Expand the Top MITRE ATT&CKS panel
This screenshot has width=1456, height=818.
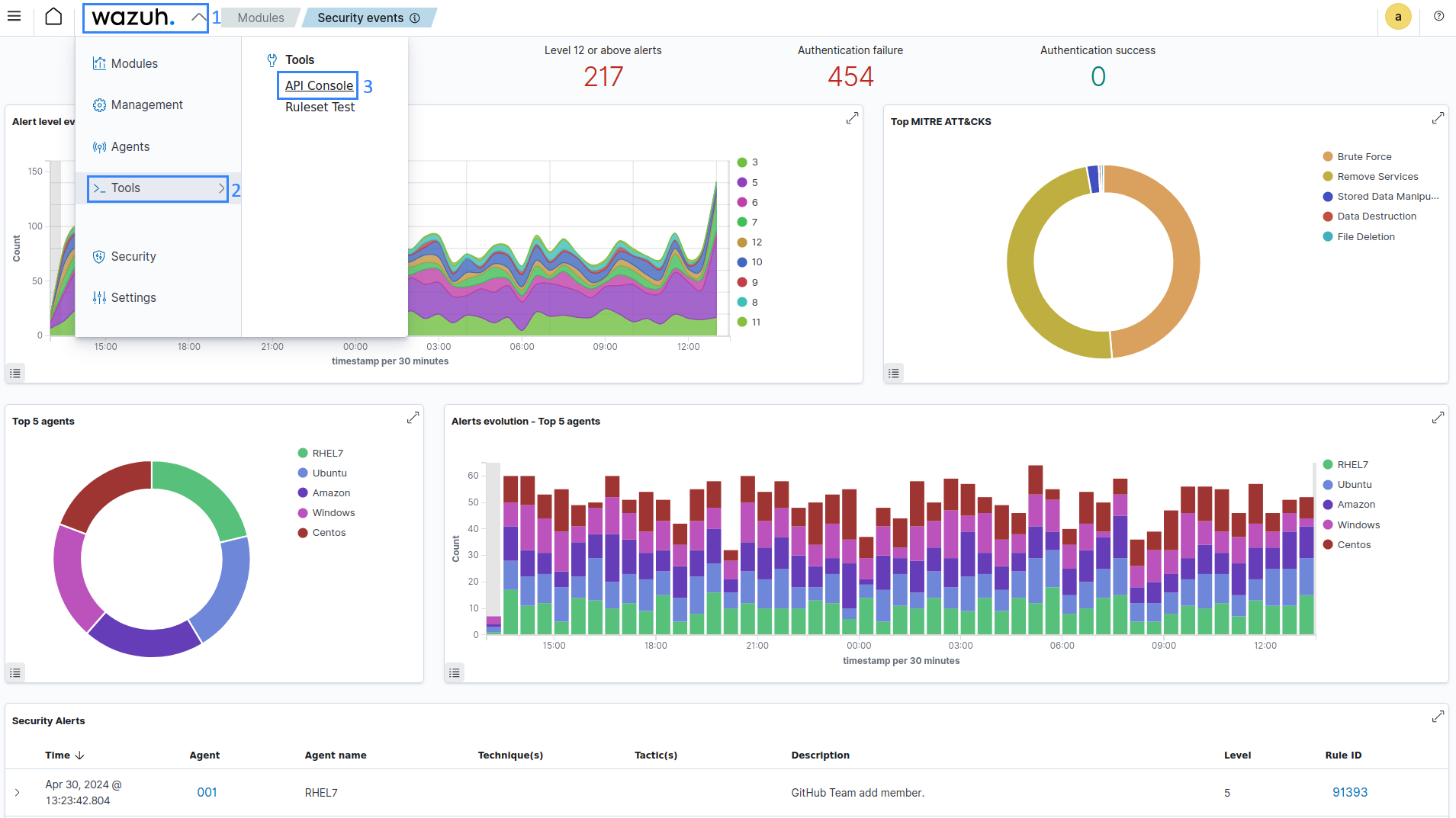(x=1438, y=118)
